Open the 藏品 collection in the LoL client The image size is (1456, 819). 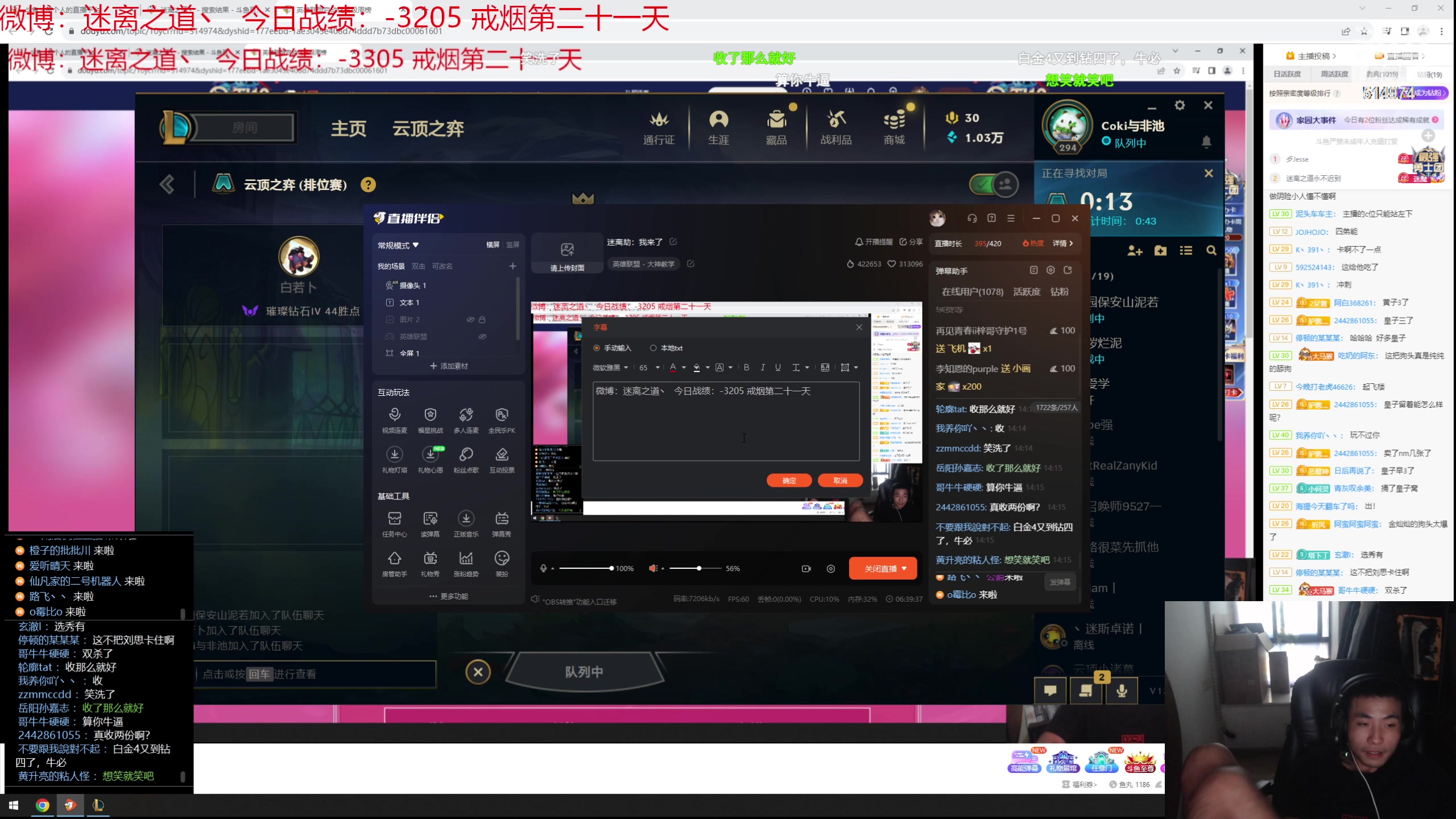click(777, 126)
